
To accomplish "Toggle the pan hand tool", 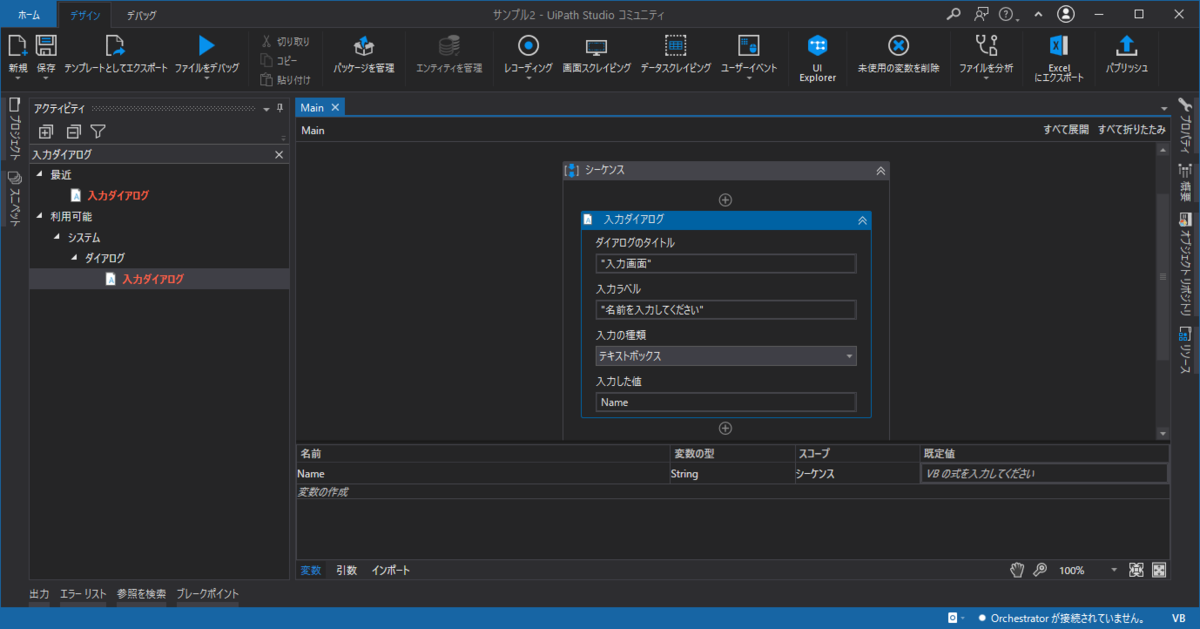I will pyautogui.click(x=1017, y=570).
